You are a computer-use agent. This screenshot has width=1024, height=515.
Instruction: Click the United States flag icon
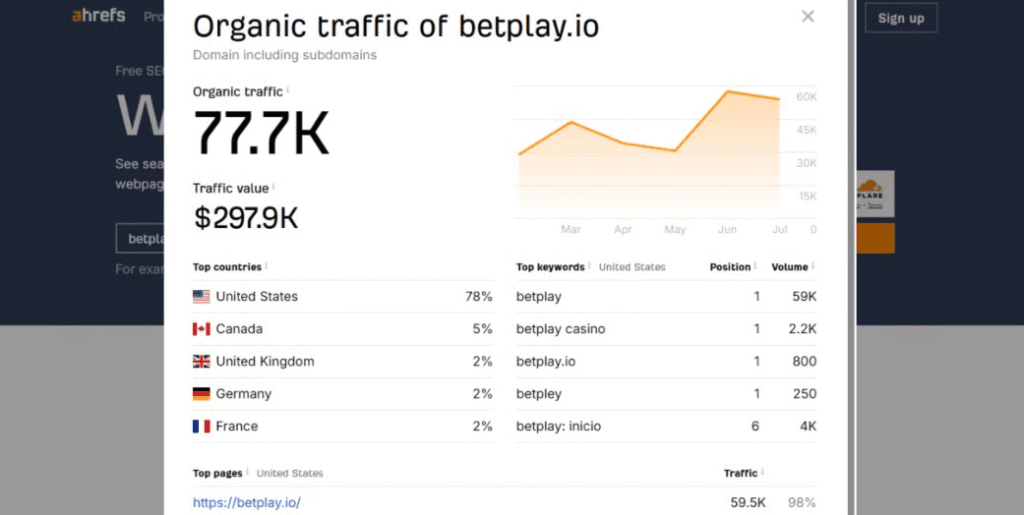pos(201,297)
